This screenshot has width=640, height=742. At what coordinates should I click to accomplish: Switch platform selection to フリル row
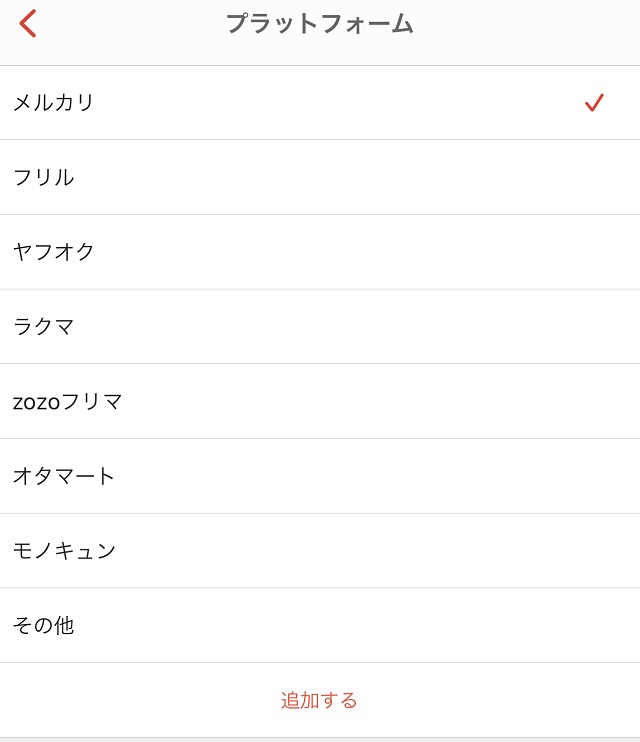tap(320, 177)
